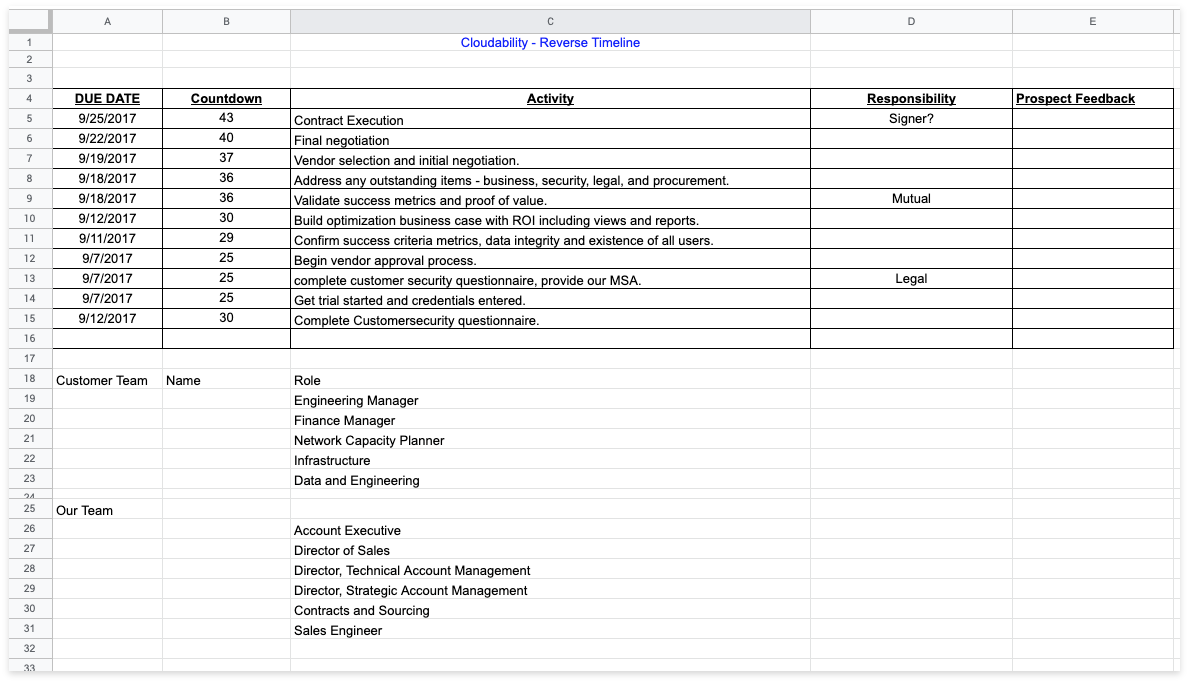Click the countdown cell showing 43

pos(226,118)
